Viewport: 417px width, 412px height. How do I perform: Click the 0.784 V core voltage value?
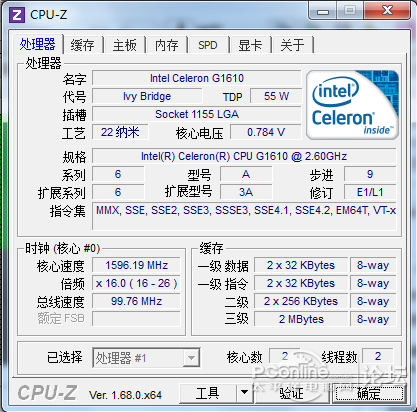click(x=266, y=132)
